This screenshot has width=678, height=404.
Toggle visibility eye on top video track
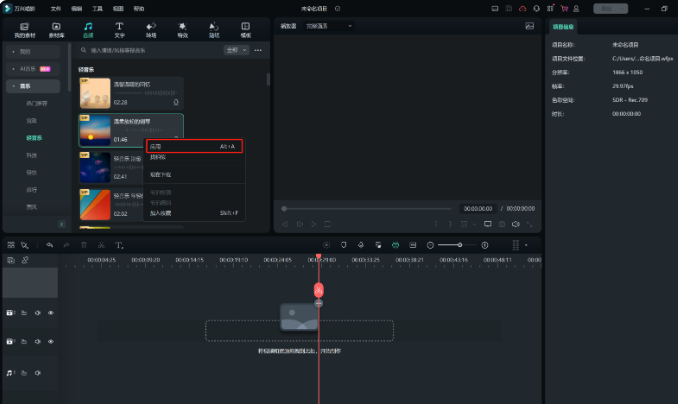click(x=51, y=313)
